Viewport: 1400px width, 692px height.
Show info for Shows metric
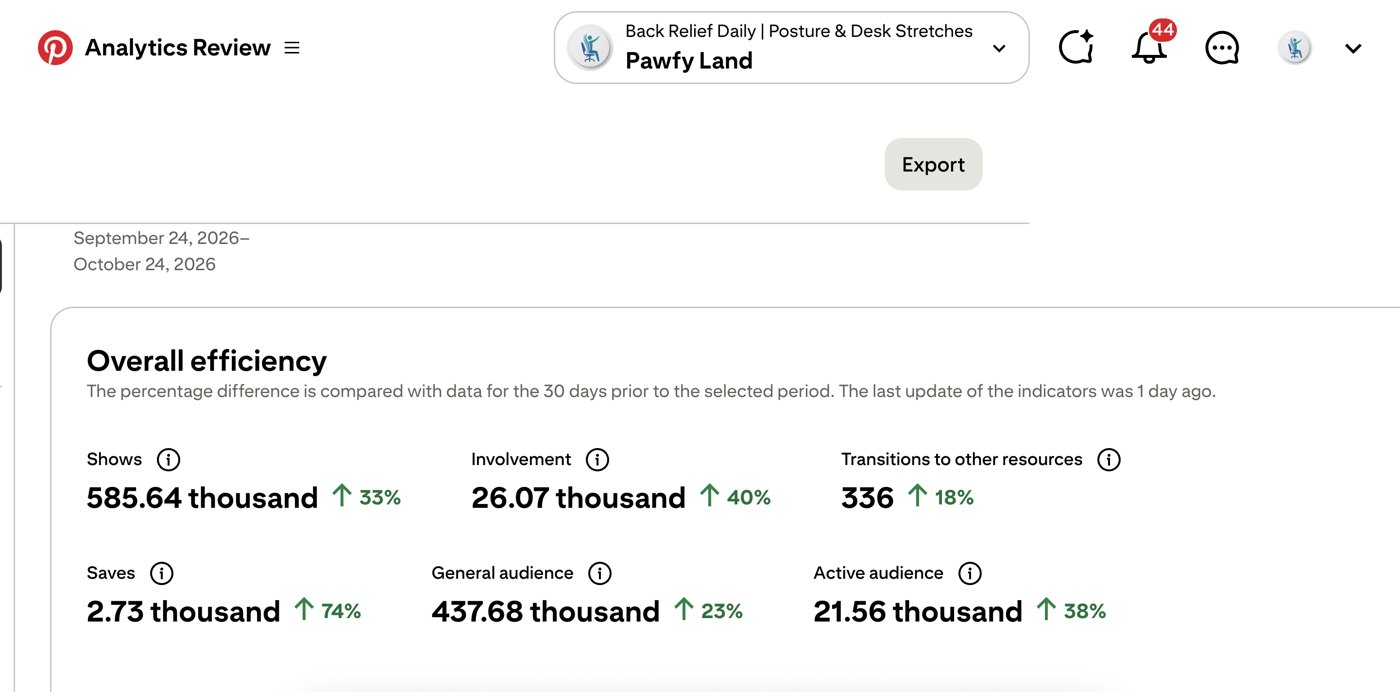(169, 460)
